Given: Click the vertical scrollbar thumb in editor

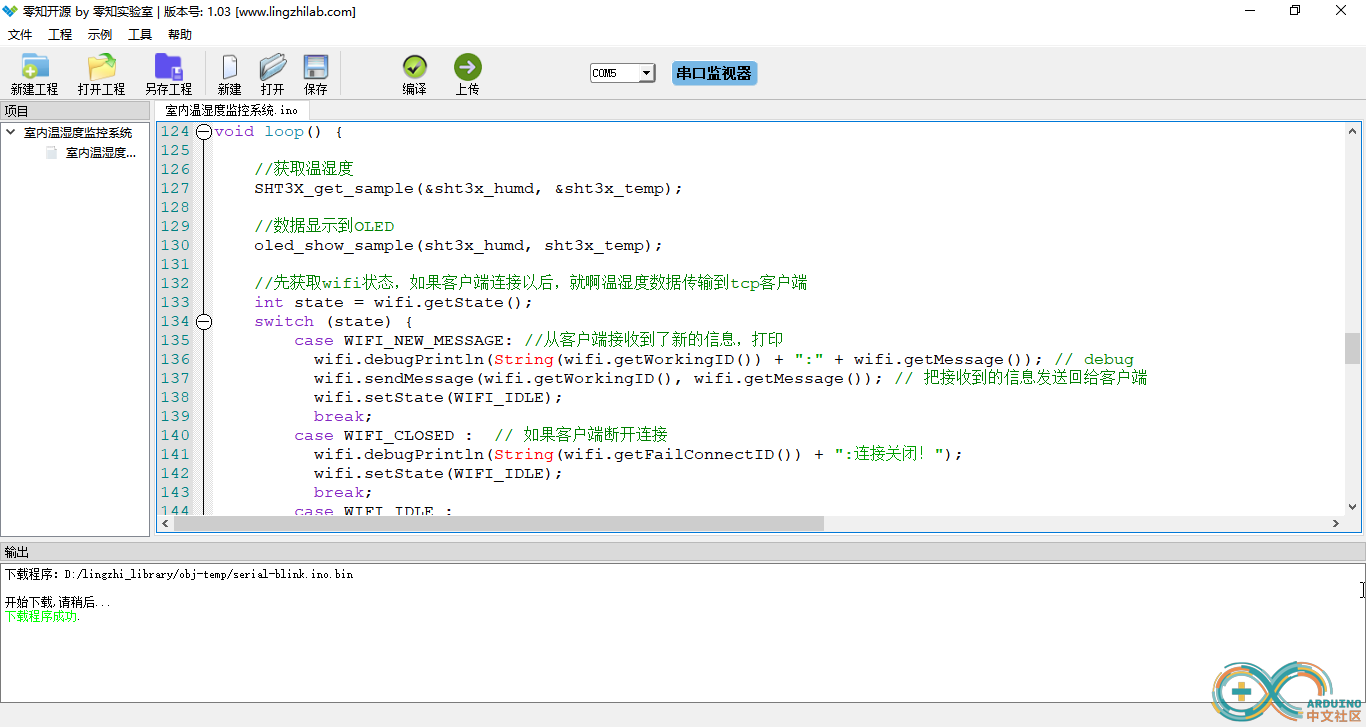Looking at the screenshot, I should coord(1352,348).
